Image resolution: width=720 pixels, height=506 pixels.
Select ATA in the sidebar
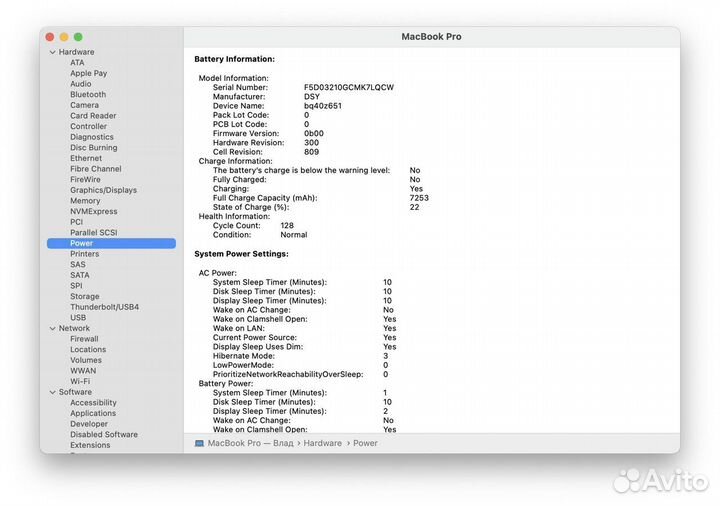click(77, 62)
